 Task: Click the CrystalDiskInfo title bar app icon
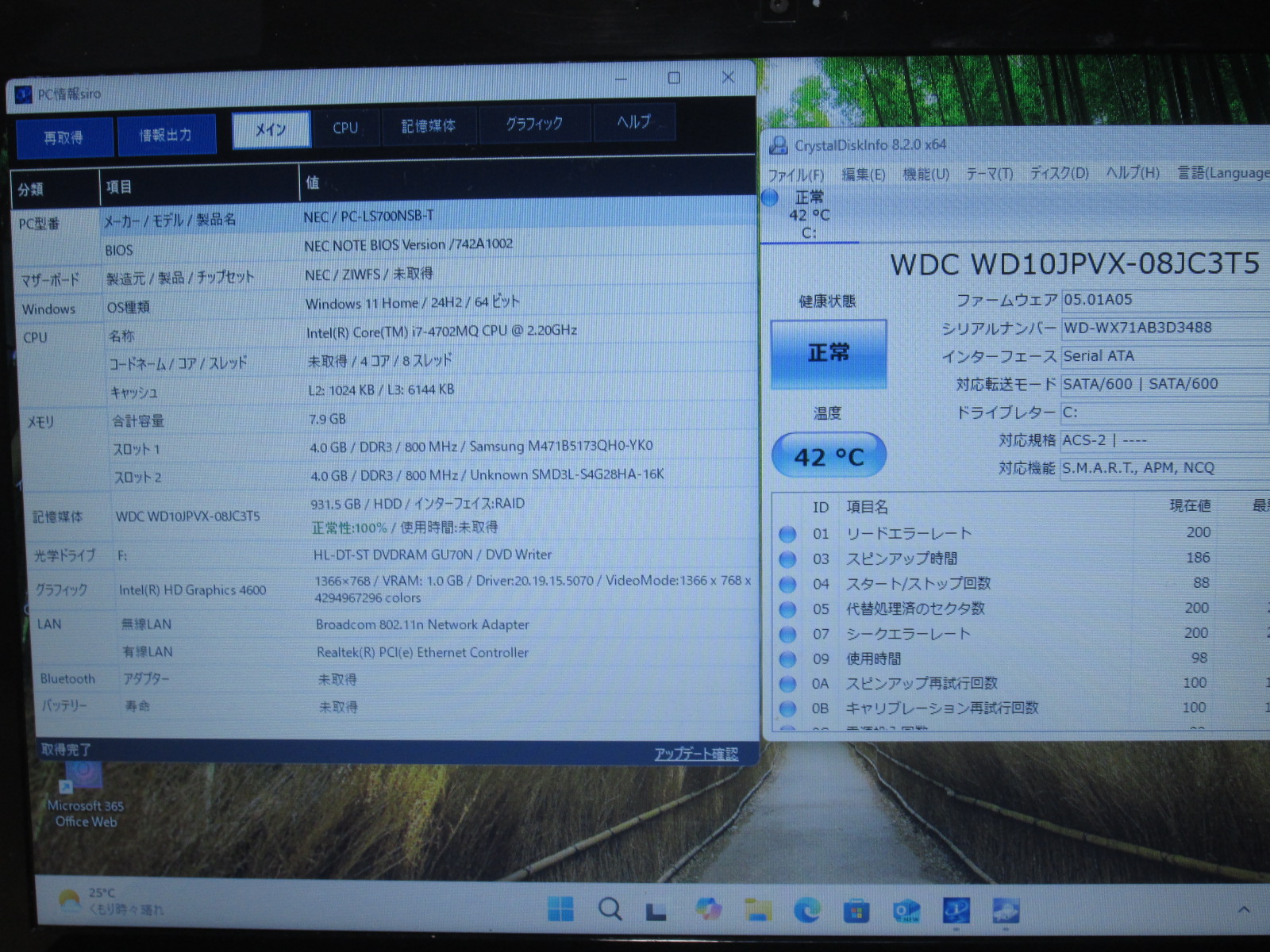pos(779,145)
